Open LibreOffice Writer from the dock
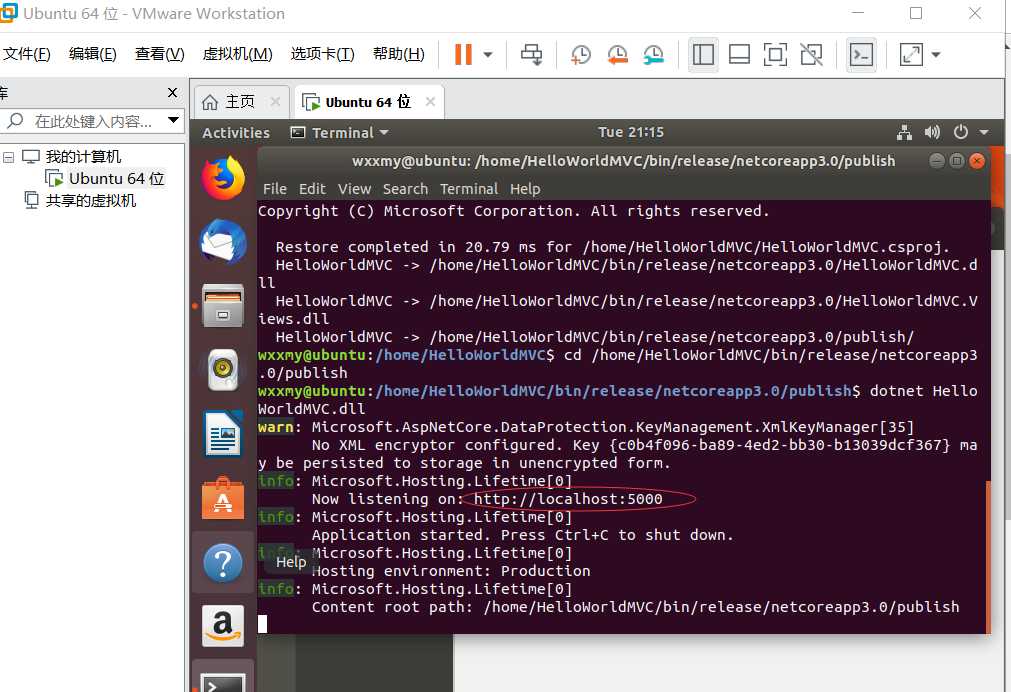This screenshot has height=692, width=1011. point(223,433)
